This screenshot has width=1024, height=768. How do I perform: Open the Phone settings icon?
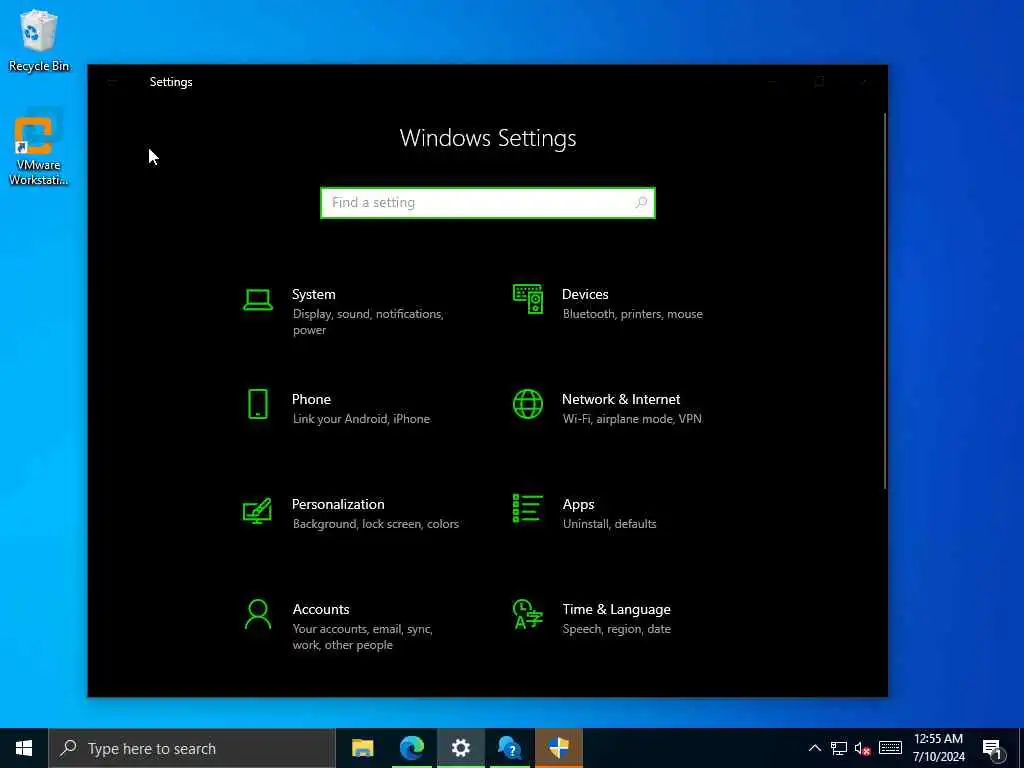coord(258,404)
